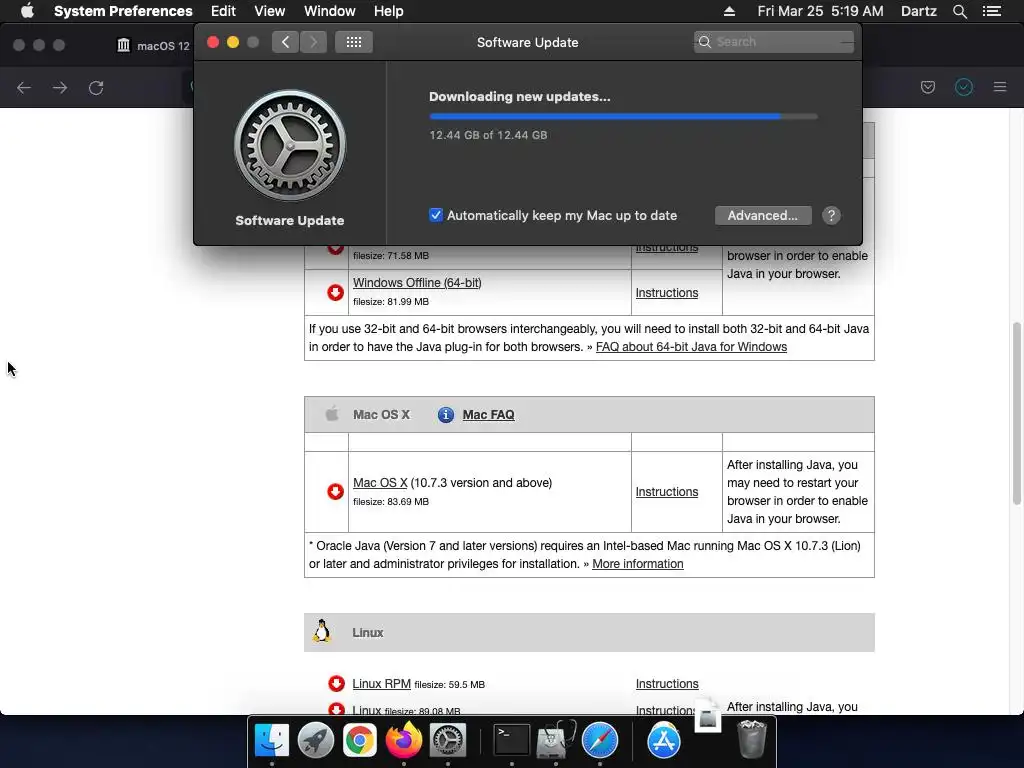Open Launchpad from the Dock
This screenshot has height=768, width=1024.
(x=315, y=740)
